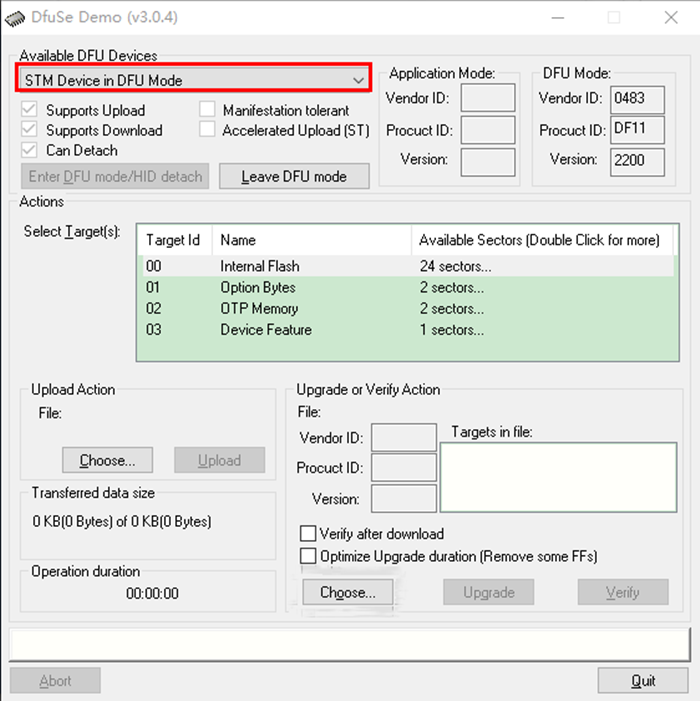Click the Application Mode Procuct ID field
Viewport: 700px width, 701px height.
488,130
